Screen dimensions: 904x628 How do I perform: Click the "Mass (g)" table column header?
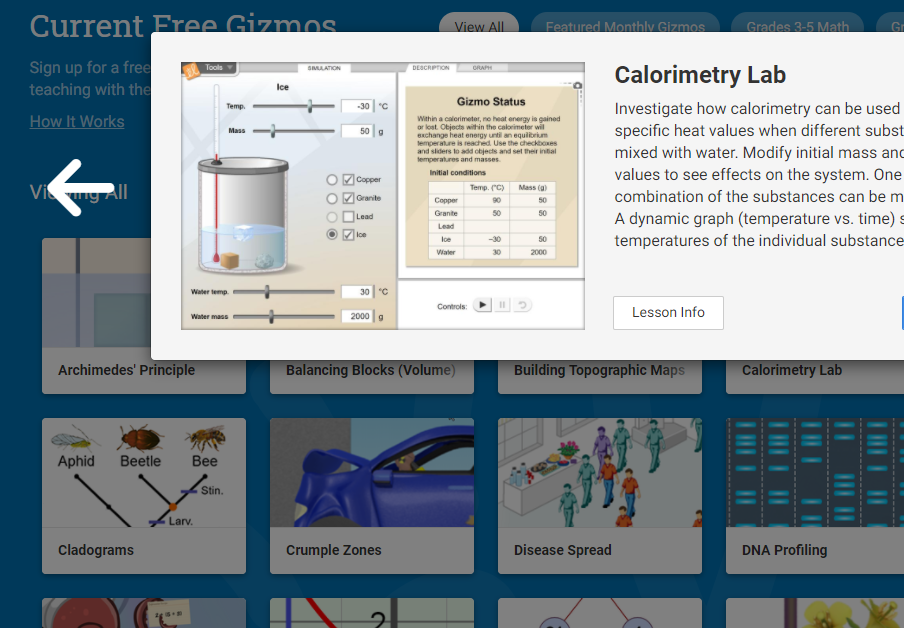tap(533, 187)
